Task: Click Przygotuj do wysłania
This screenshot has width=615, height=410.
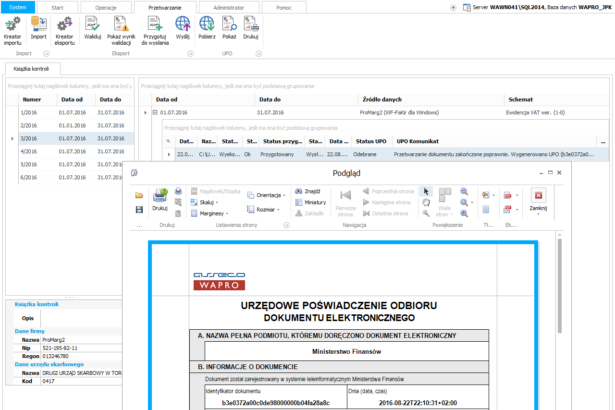Action: [x=155, y=31]
